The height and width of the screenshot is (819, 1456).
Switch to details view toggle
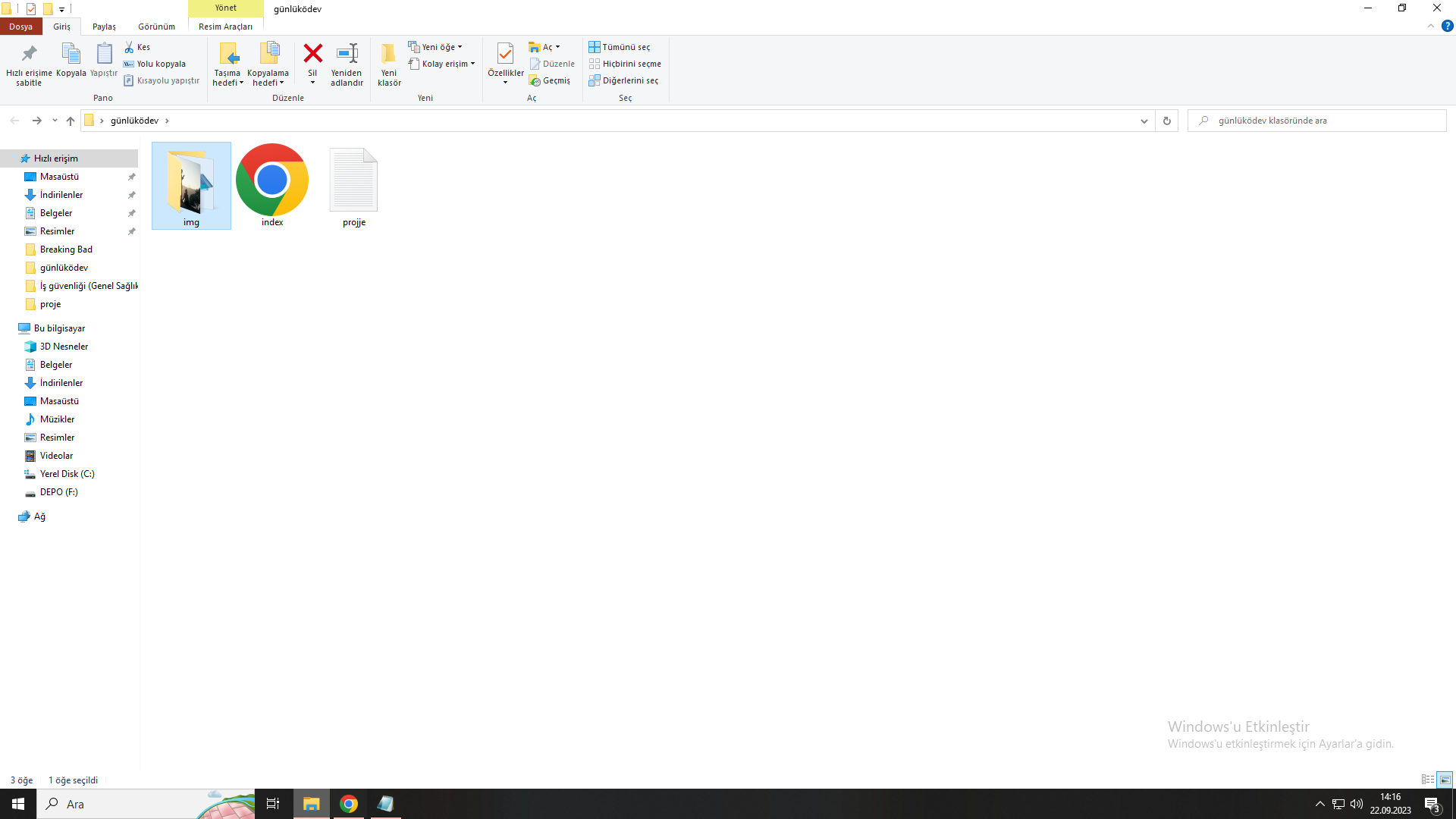coord(1428,780)
